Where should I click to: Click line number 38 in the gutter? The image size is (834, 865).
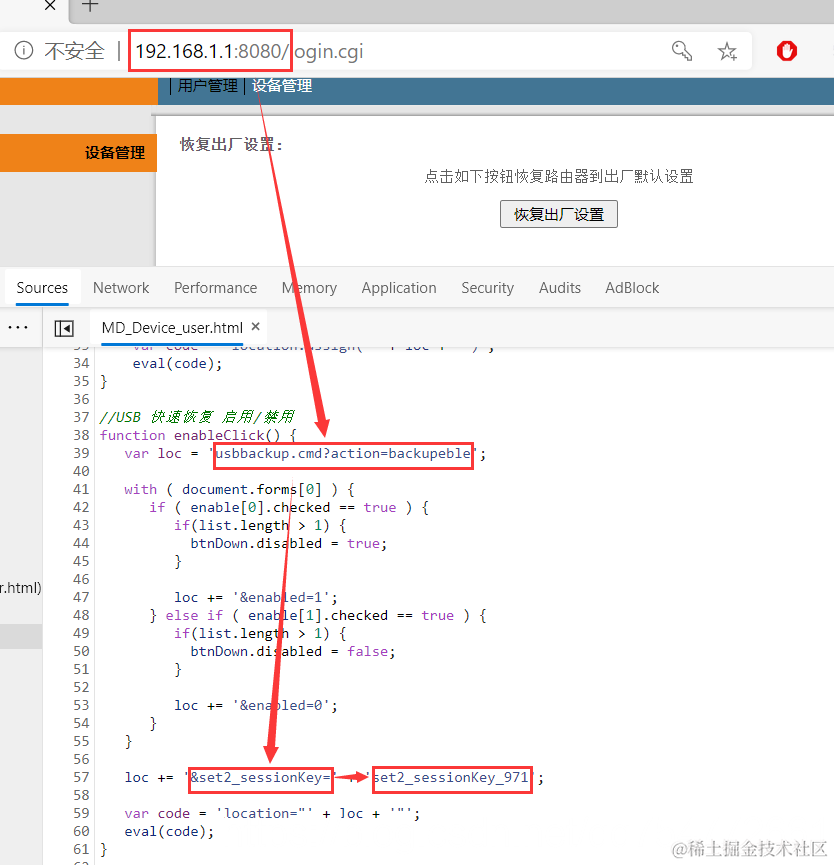pyautogui.click(x=81, y=435)
